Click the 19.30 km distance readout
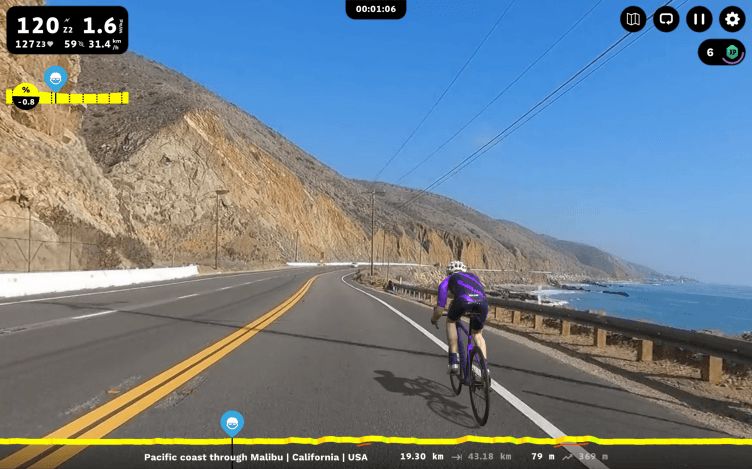This screenshot has height=469, width=752. pyautogui.click(x=422, y=457)
